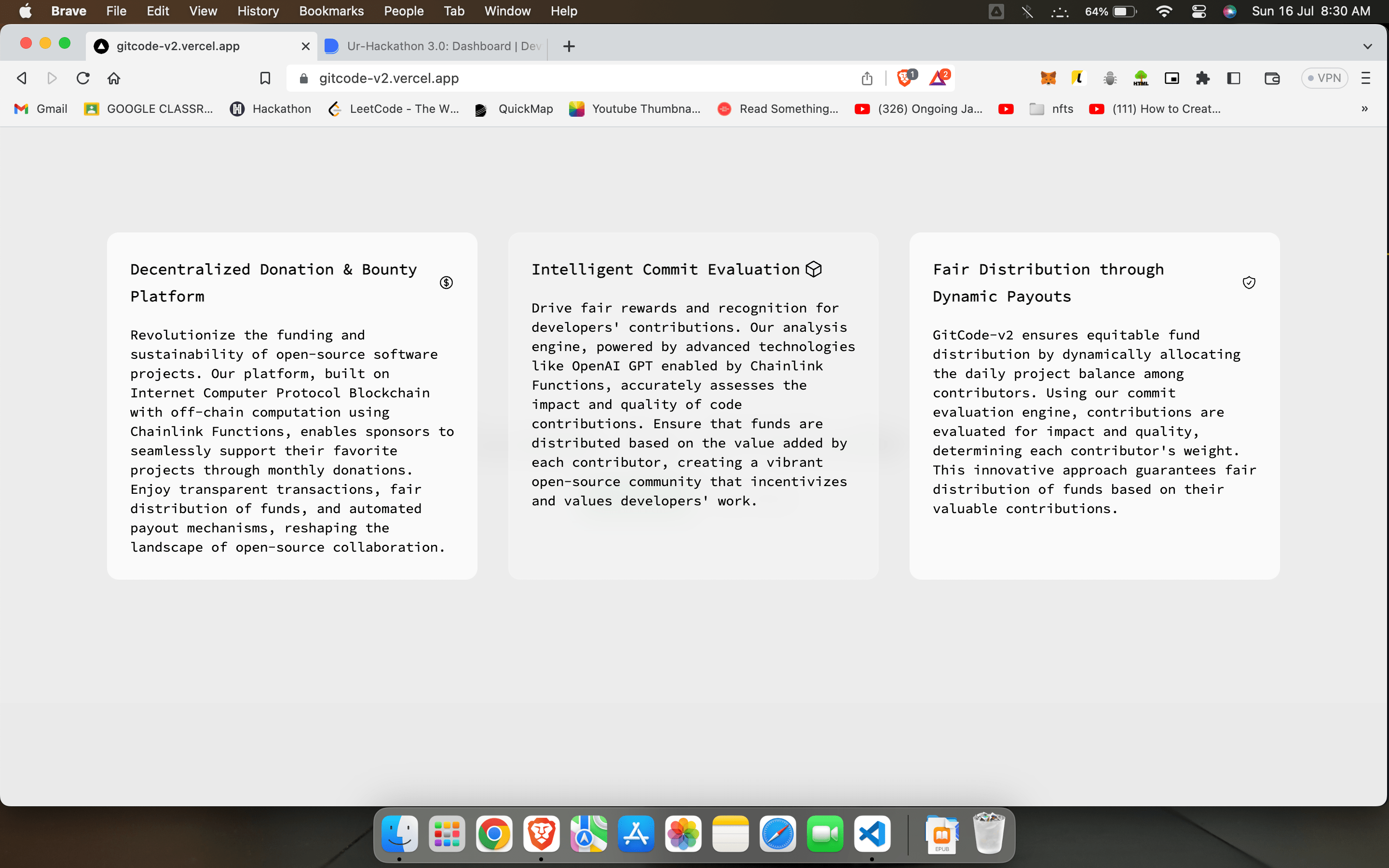The height and width of the screenshot is (868, 1389).
Task: Open the MetaMask fox extension
Action: click(1048, 78)
